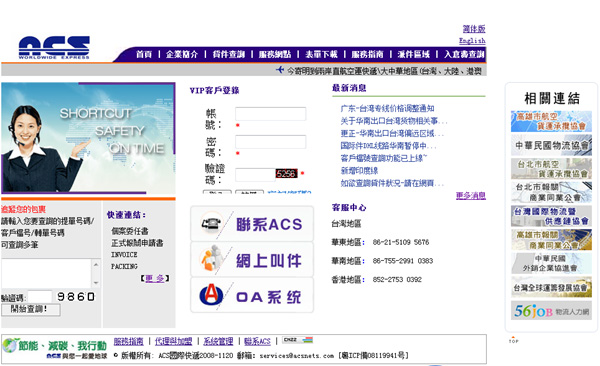The image size is (600, 366).
Task: Open 台灣國際物流暨供應鏈協會 banner
Action: [551, 216]
